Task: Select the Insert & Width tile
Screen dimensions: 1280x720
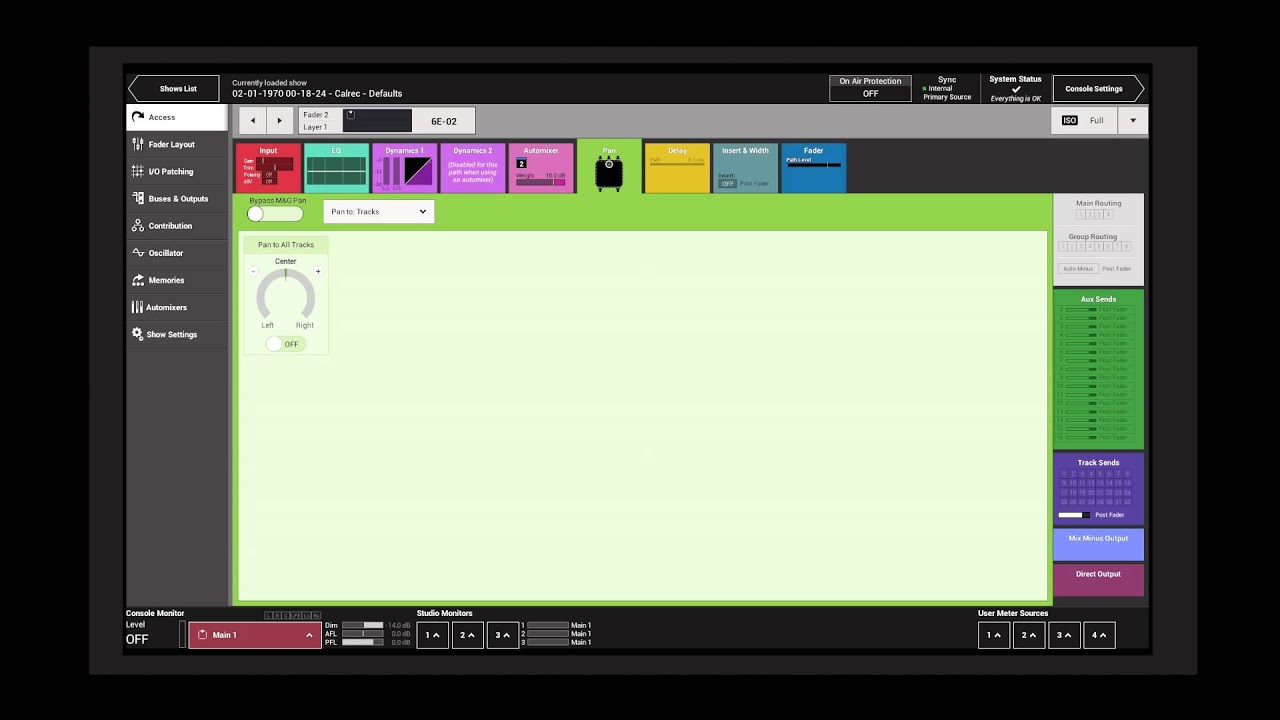Action: click(745, 168)
